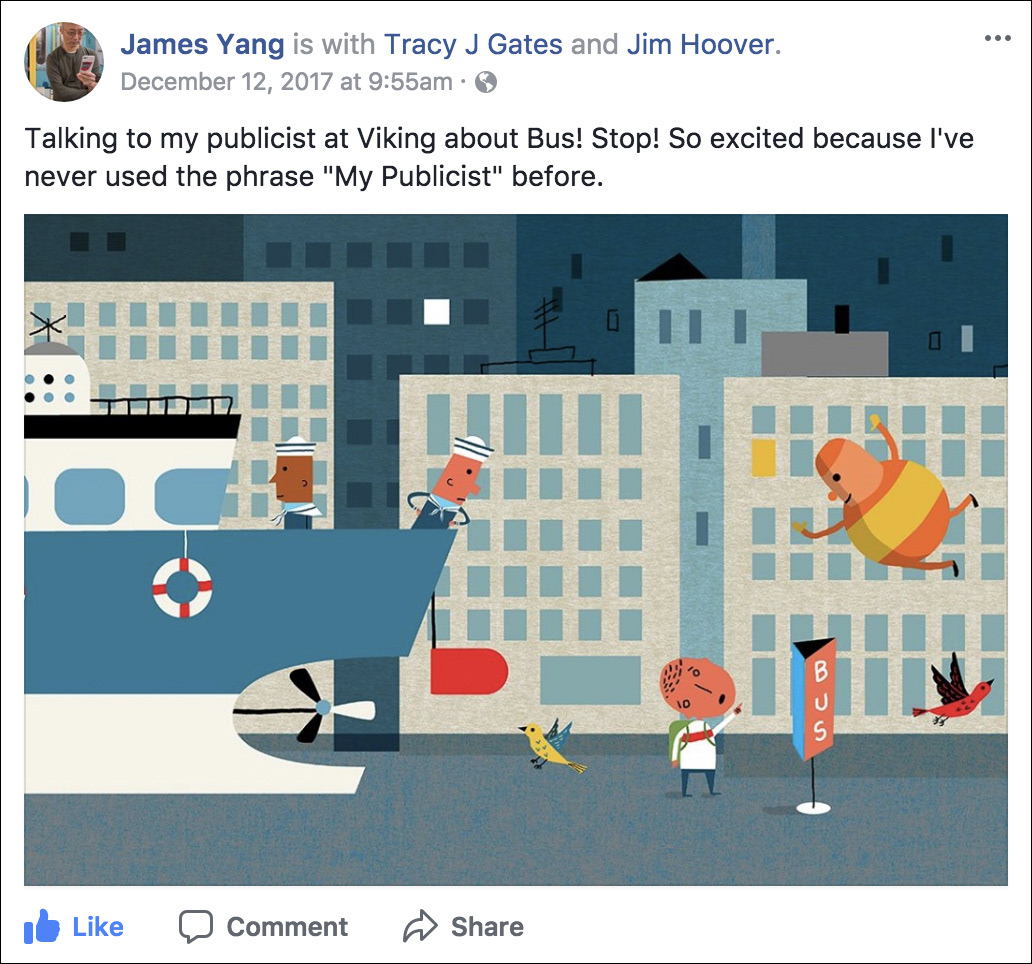1032x964 pixels.
Task: Click the Share arrow icon
Action: click(x=420, y=926)
